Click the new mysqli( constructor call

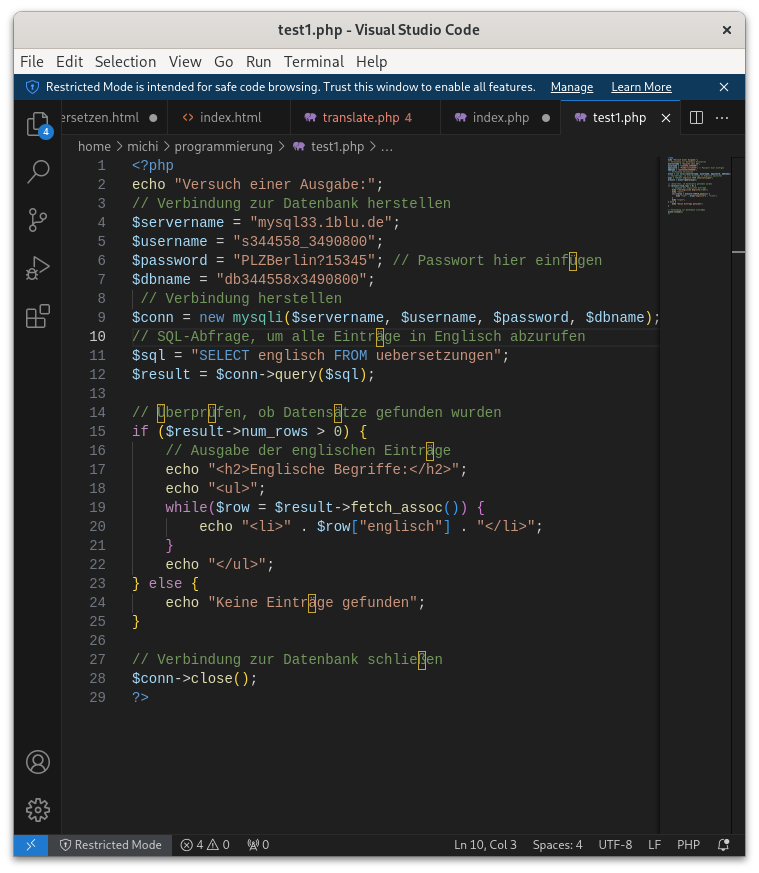(x=244, y=317)
